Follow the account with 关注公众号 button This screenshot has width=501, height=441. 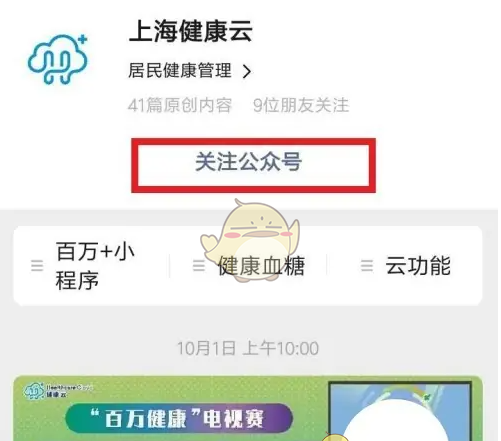253,165
